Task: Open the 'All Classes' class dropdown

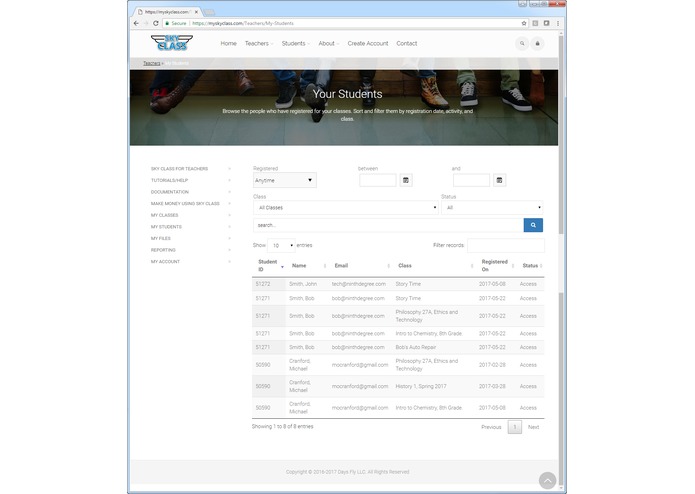Action: click(346, 207)
